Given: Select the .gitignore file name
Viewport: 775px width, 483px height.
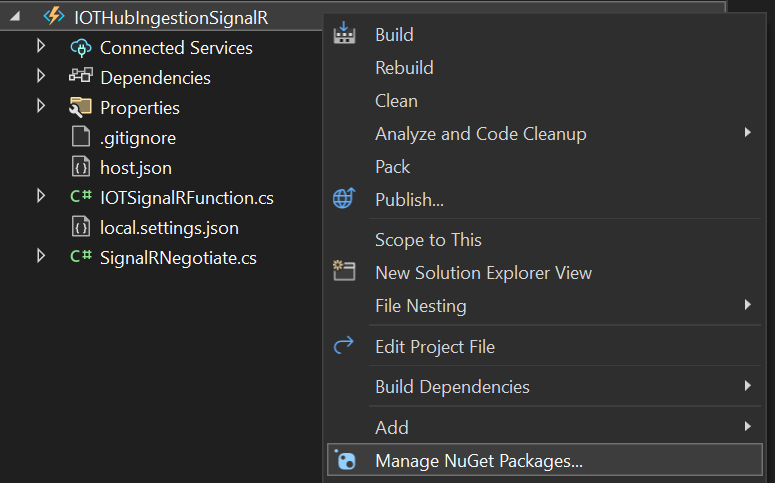Looking at the screenshot, I should pos(138,138).
